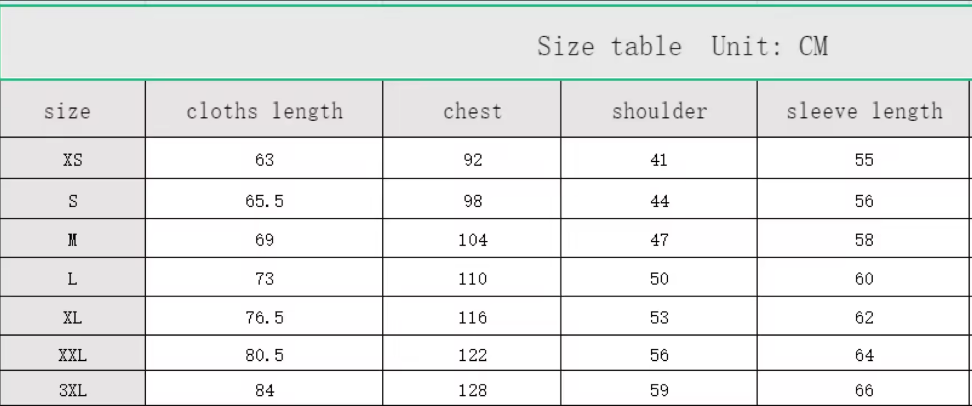Click the 'chest' column header cell
This screenshot has height=406, width=972.
[472, 111]
